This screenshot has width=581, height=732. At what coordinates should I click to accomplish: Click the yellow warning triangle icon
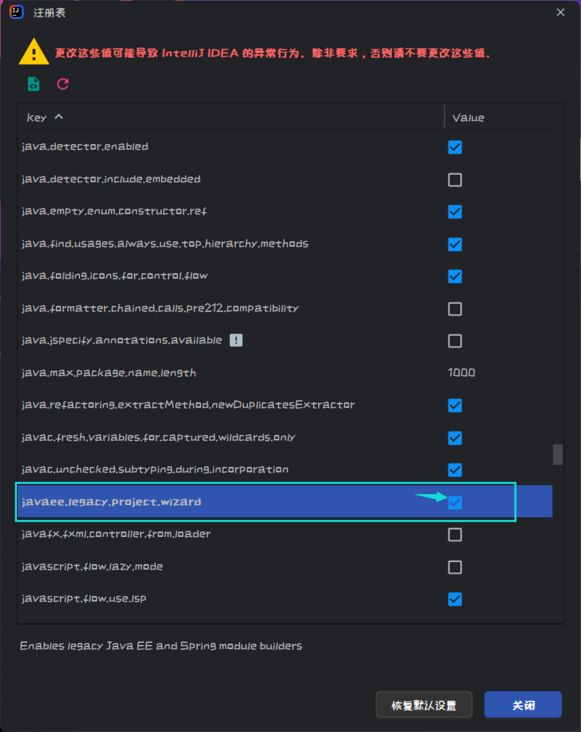tap(34, 51)
